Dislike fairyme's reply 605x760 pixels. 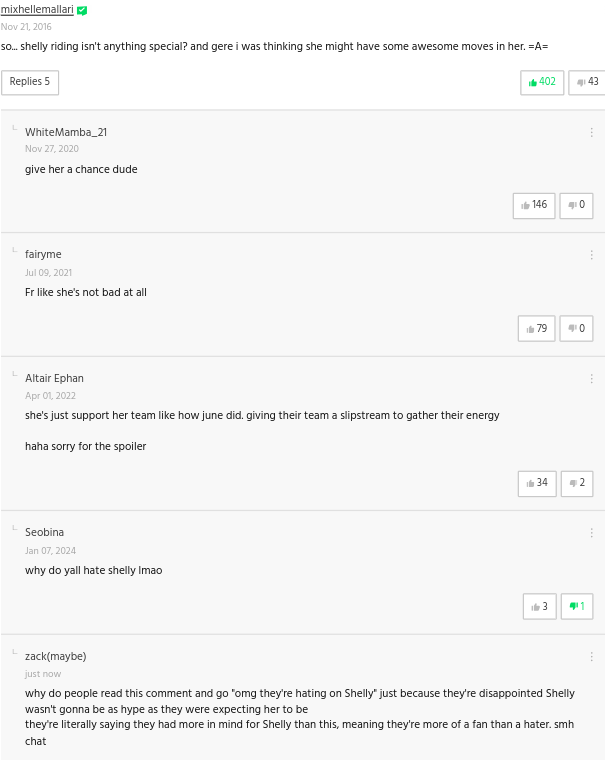click(x=576, y=329)
